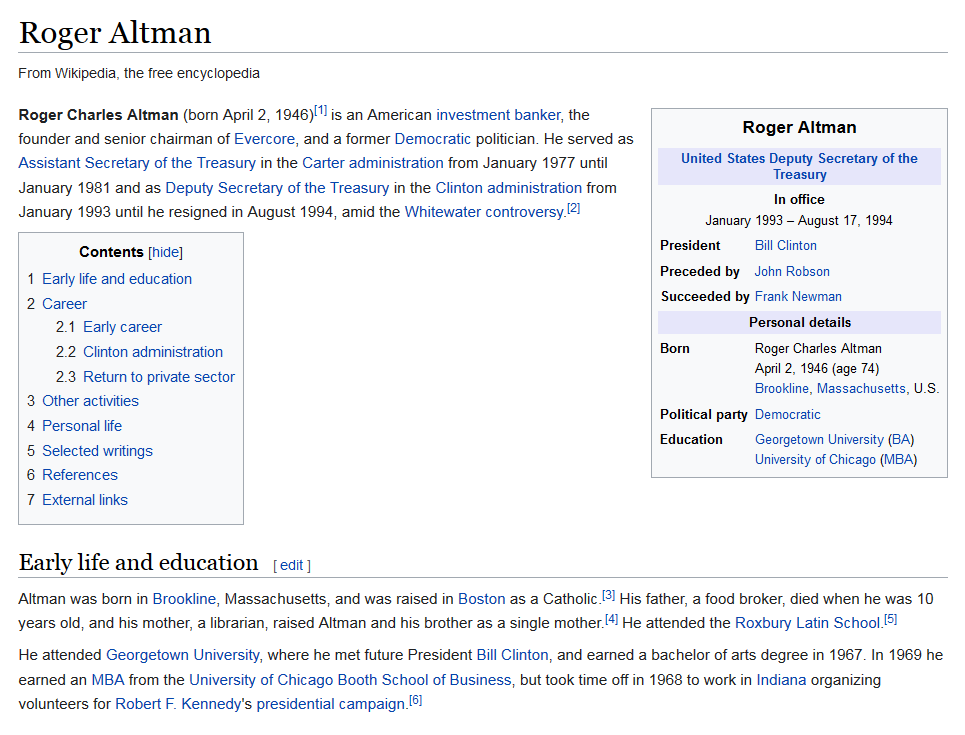Open Georgetown University in infobox Education row
This screenshot has width=965, height=735.
(819, 440)
